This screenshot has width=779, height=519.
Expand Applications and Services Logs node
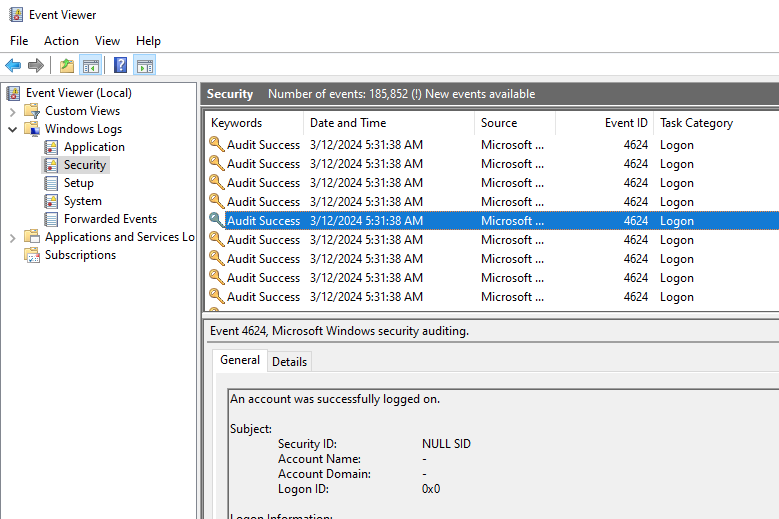13,237
